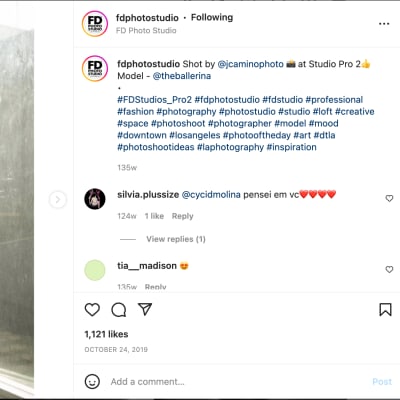Like silvia.plussize's comment
The image size is (400, 400).
(389, 199)
